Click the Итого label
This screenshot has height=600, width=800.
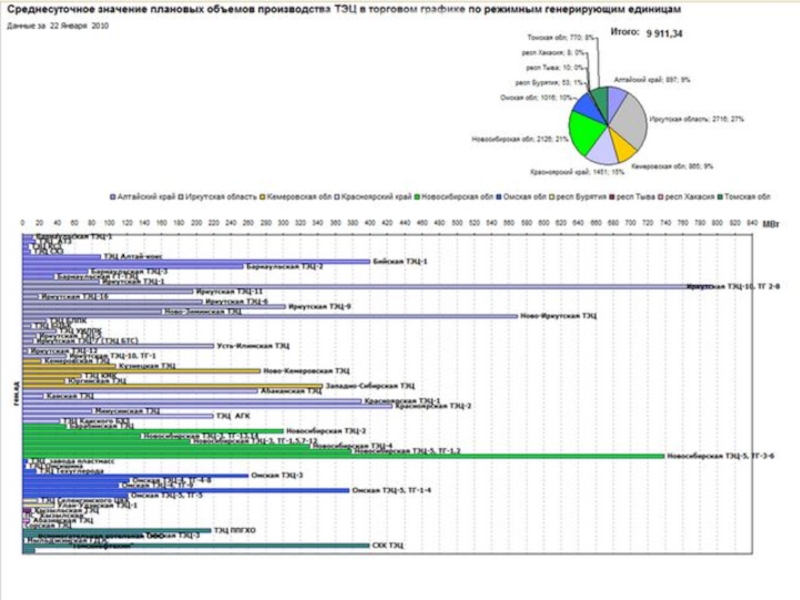pos(624,32)
